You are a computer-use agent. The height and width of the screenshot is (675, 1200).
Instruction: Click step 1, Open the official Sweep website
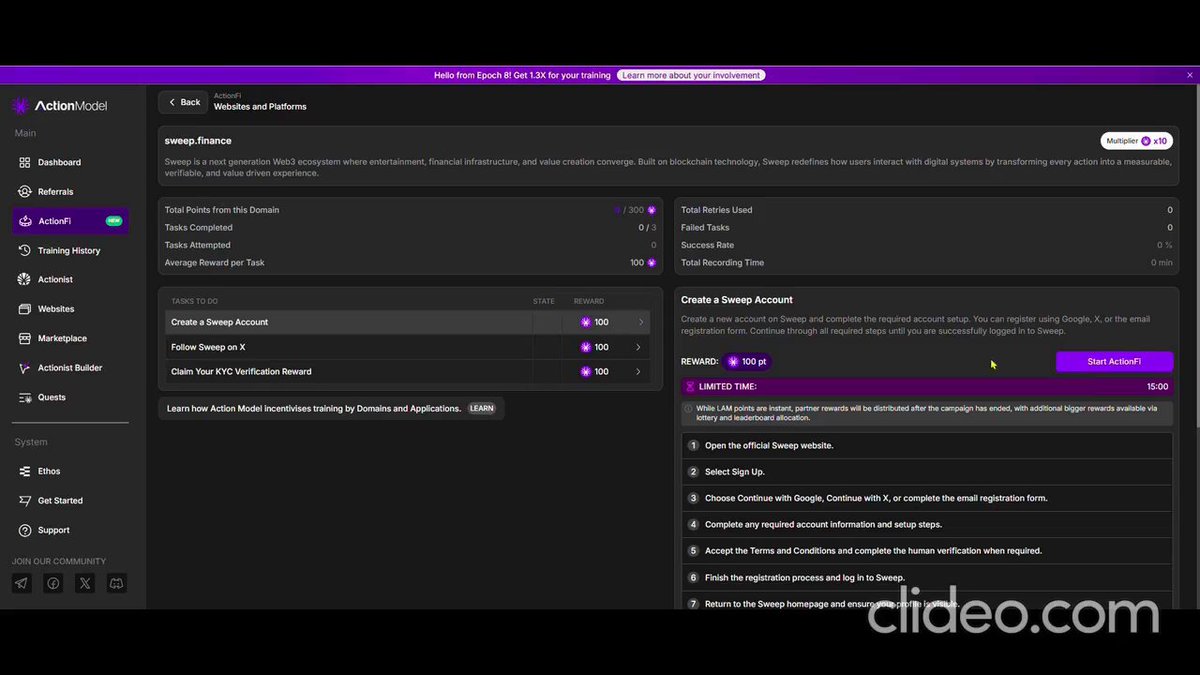point(928,445)
